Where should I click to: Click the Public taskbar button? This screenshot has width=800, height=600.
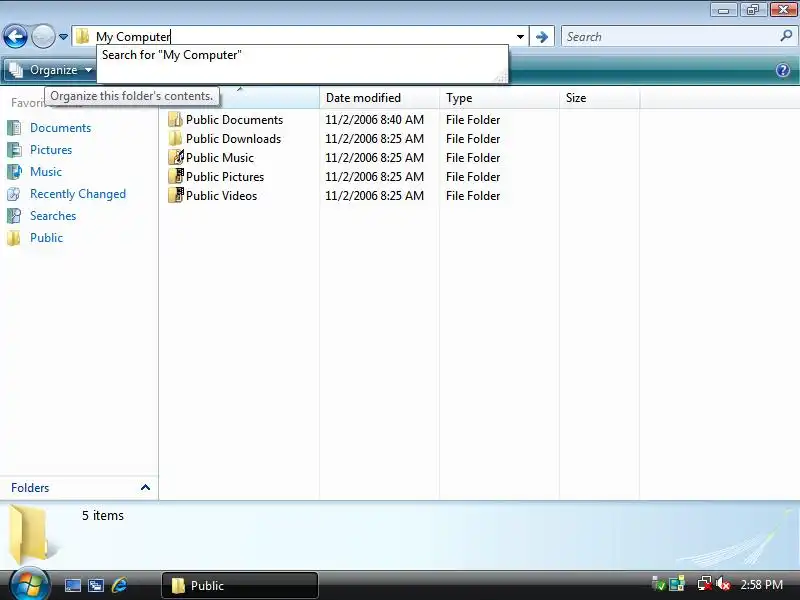coord(240,585)
